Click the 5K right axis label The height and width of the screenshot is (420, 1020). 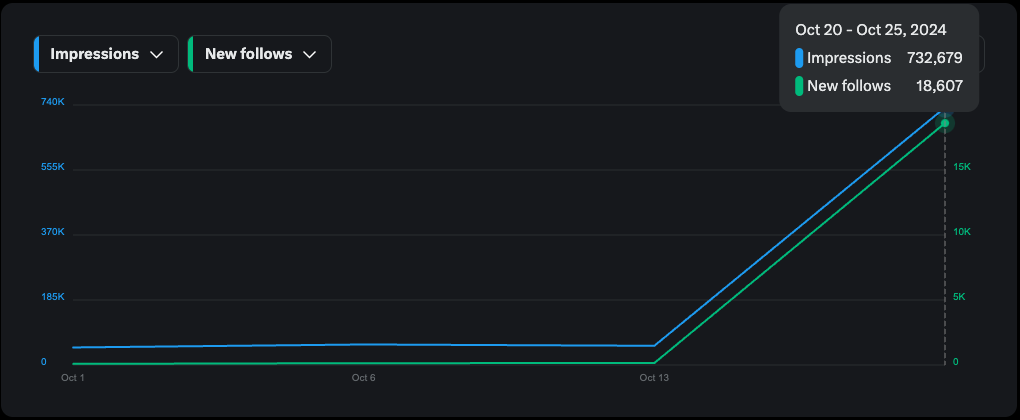pyautogui.click(x=959, y=297)
